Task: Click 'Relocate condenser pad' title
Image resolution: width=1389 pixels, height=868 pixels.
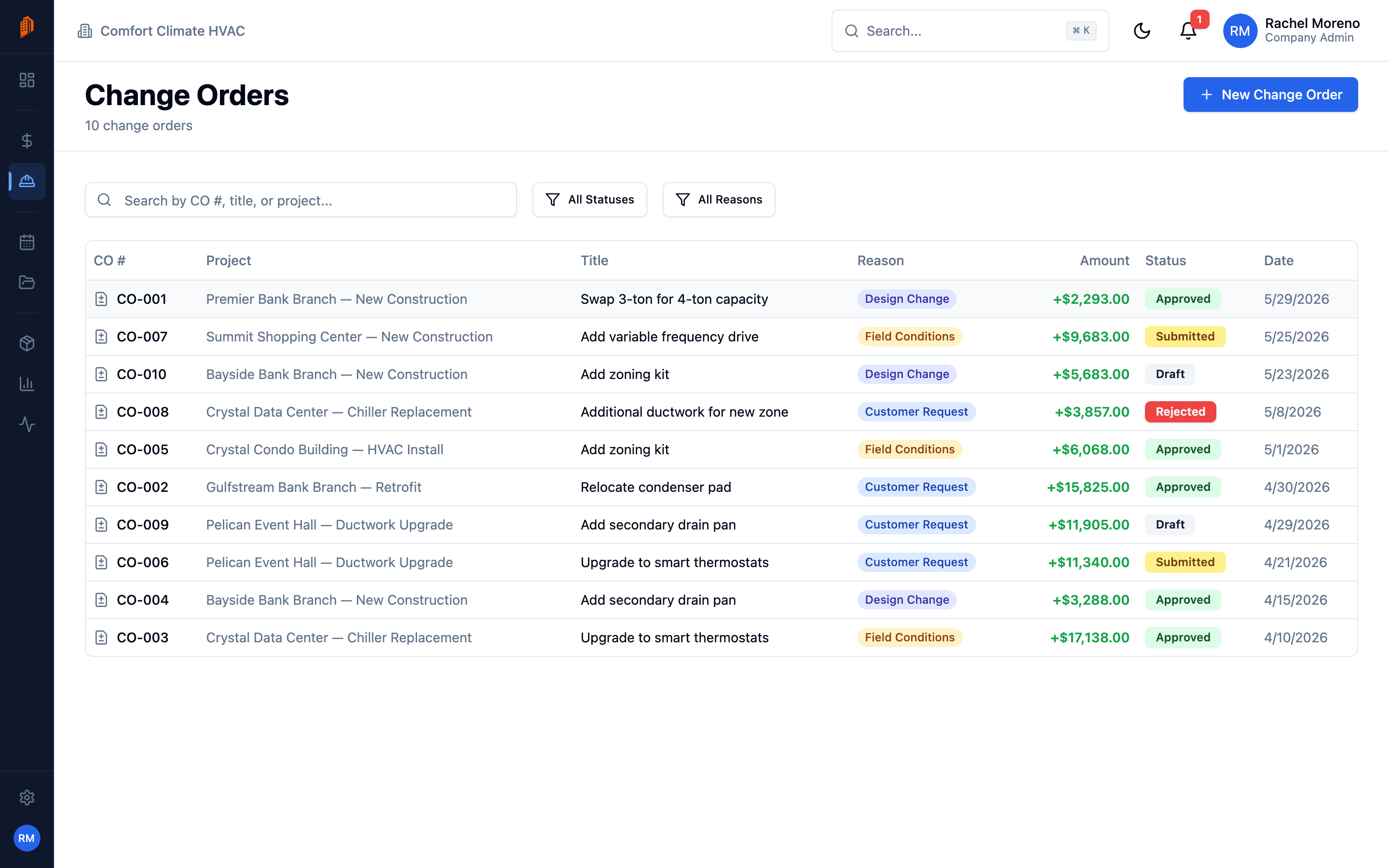Action: (655, 487)
